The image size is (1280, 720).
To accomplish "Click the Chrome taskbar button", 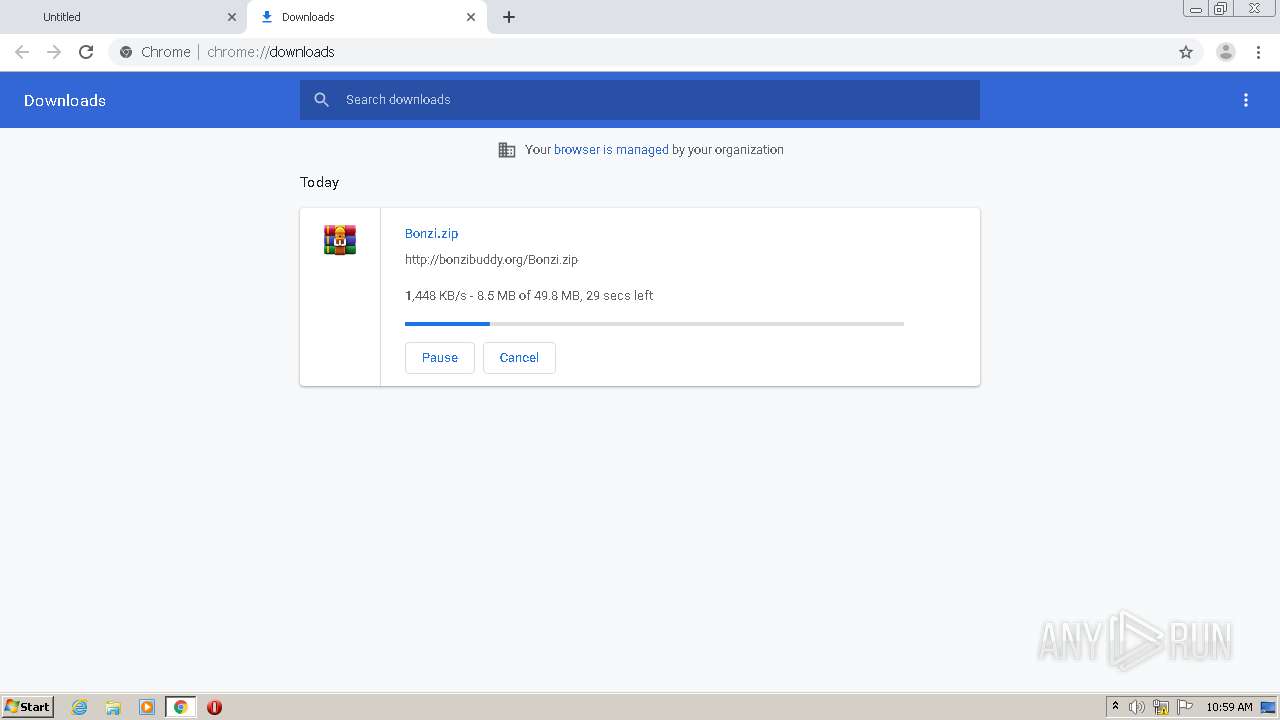I will tap(180, 707).
